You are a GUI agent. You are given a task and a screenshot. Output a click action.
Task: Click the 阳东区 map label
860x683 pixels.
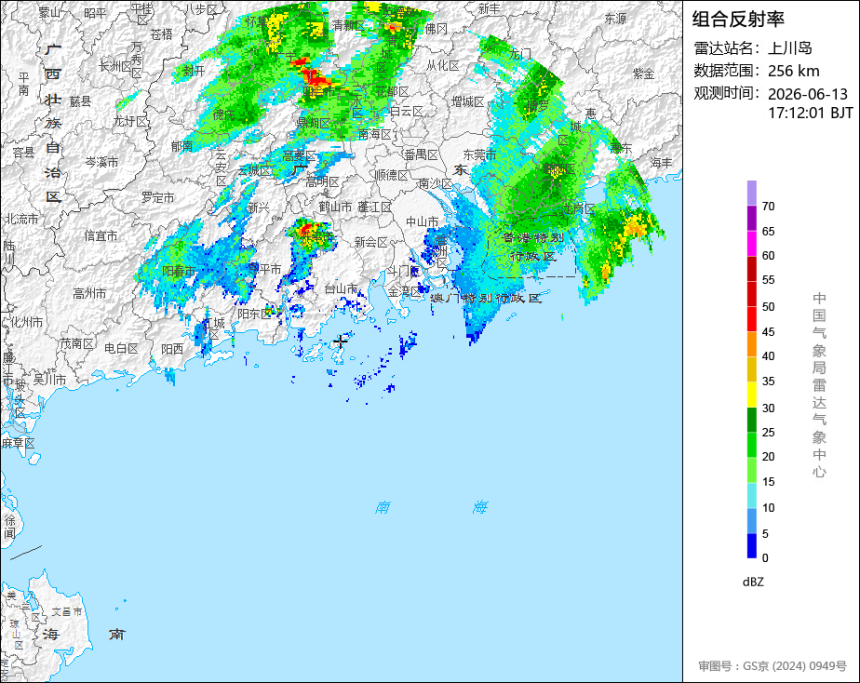coord(254,314)
